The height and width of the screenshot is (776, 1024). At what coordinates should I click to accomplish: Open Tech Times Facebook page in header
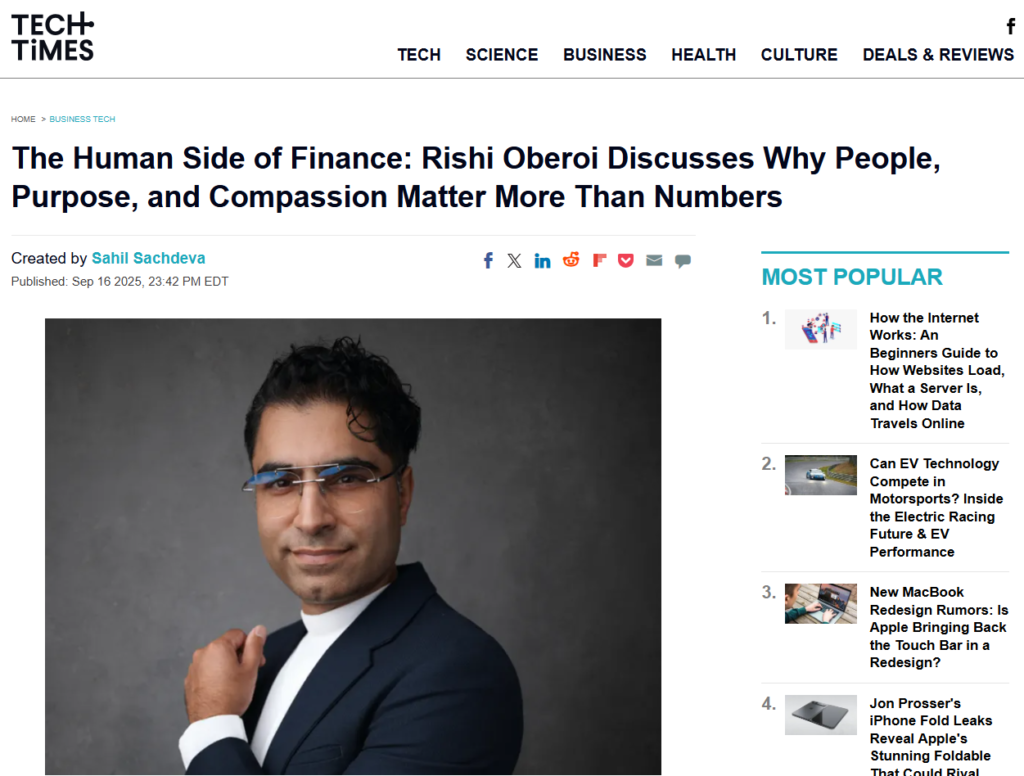click(x=1010, y=27)
